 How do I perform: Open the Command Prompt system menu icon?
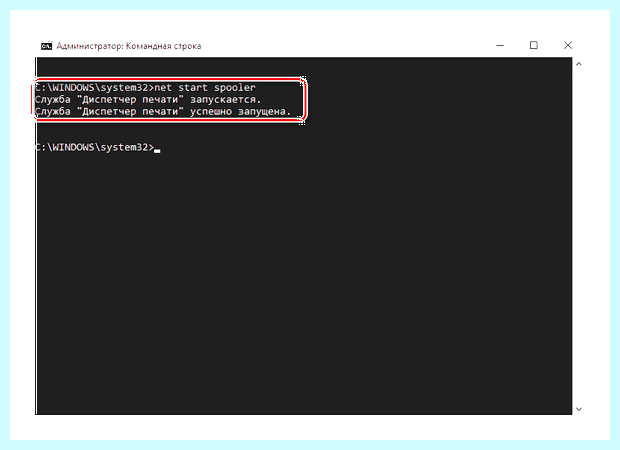coord(46,46)
